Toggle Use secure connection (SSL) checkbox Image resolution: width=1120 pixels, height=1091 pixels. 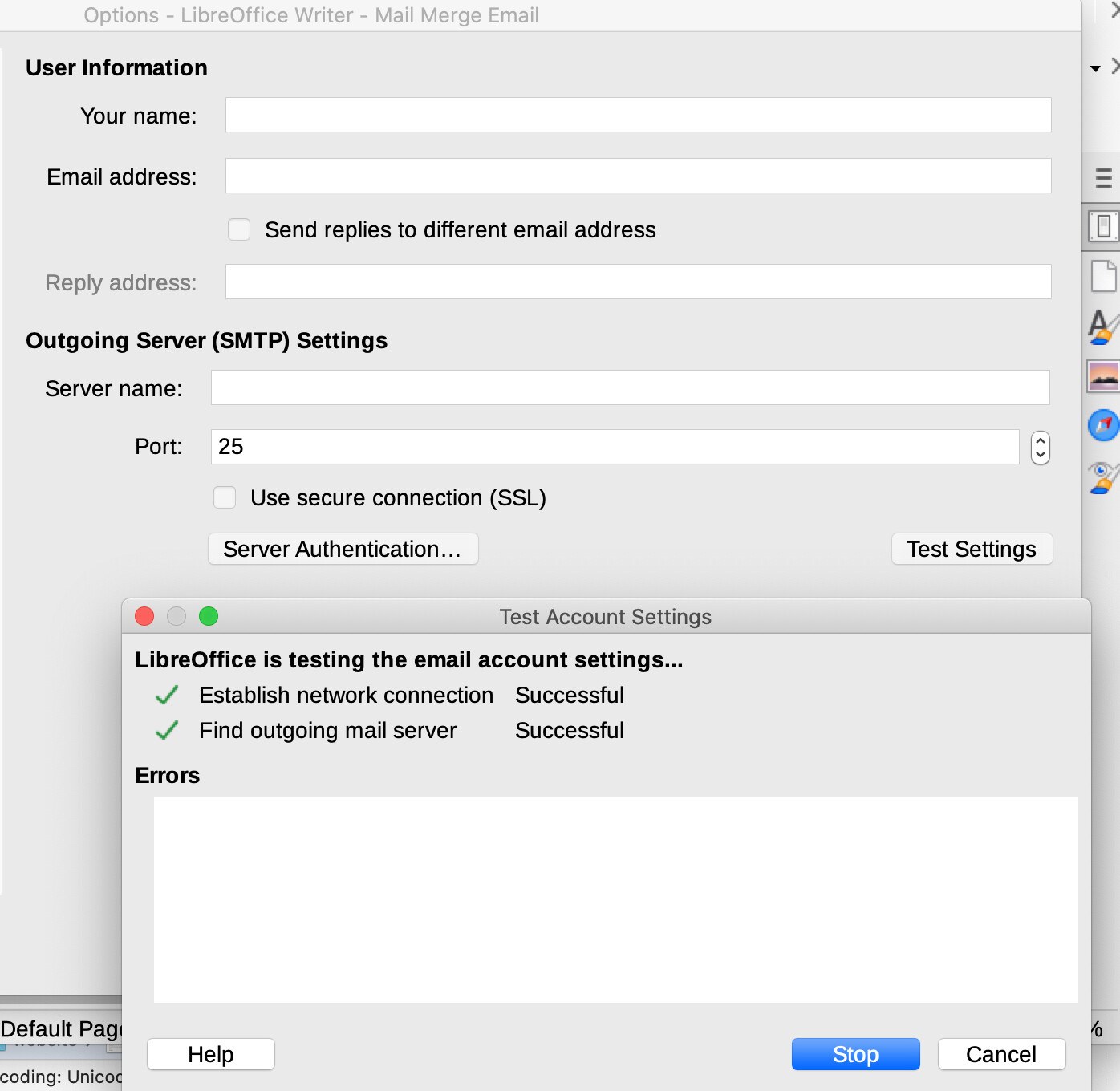225,498
